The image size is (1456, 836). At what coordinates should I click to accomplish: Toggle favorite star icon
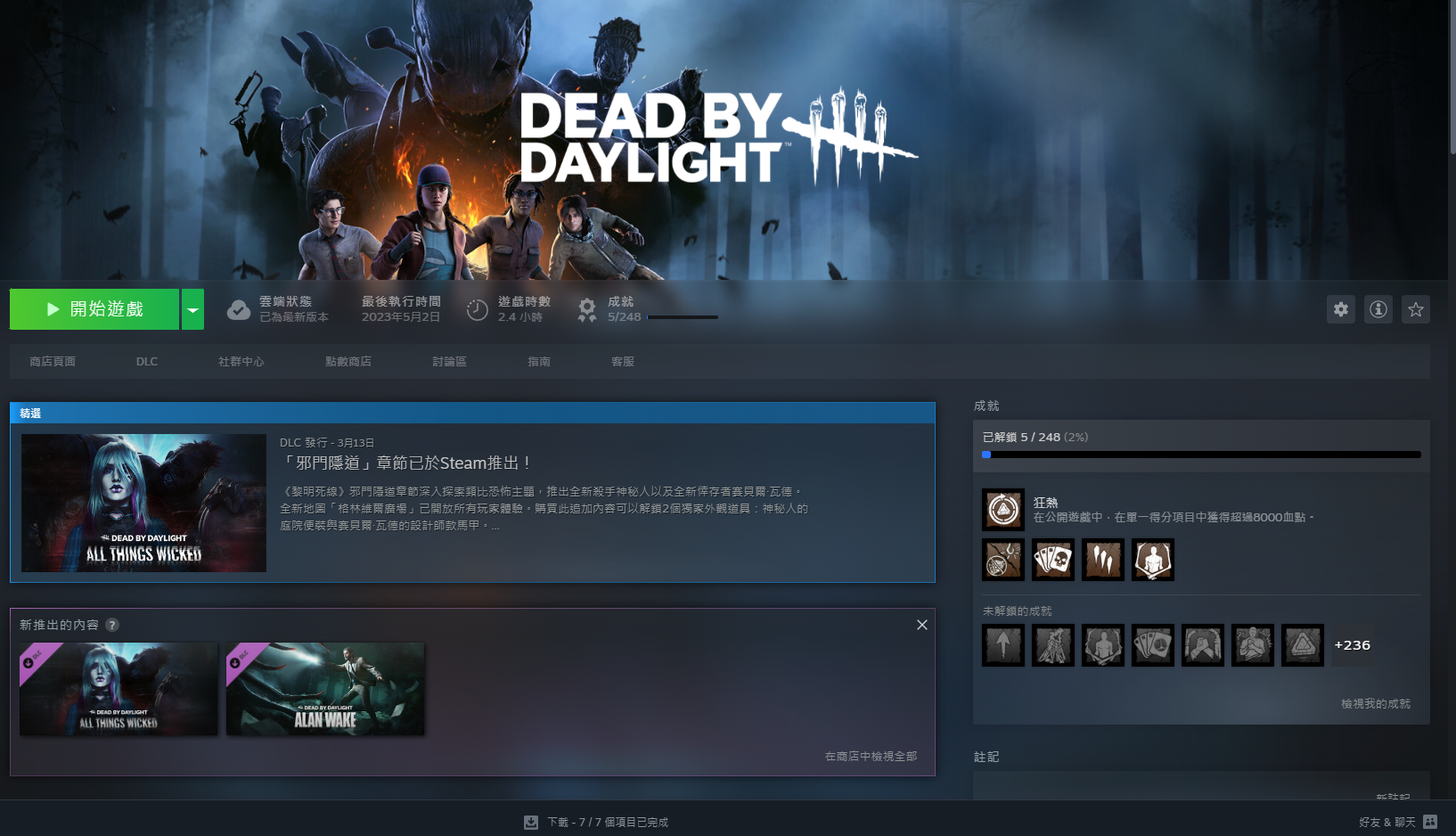click(1415, 309)
